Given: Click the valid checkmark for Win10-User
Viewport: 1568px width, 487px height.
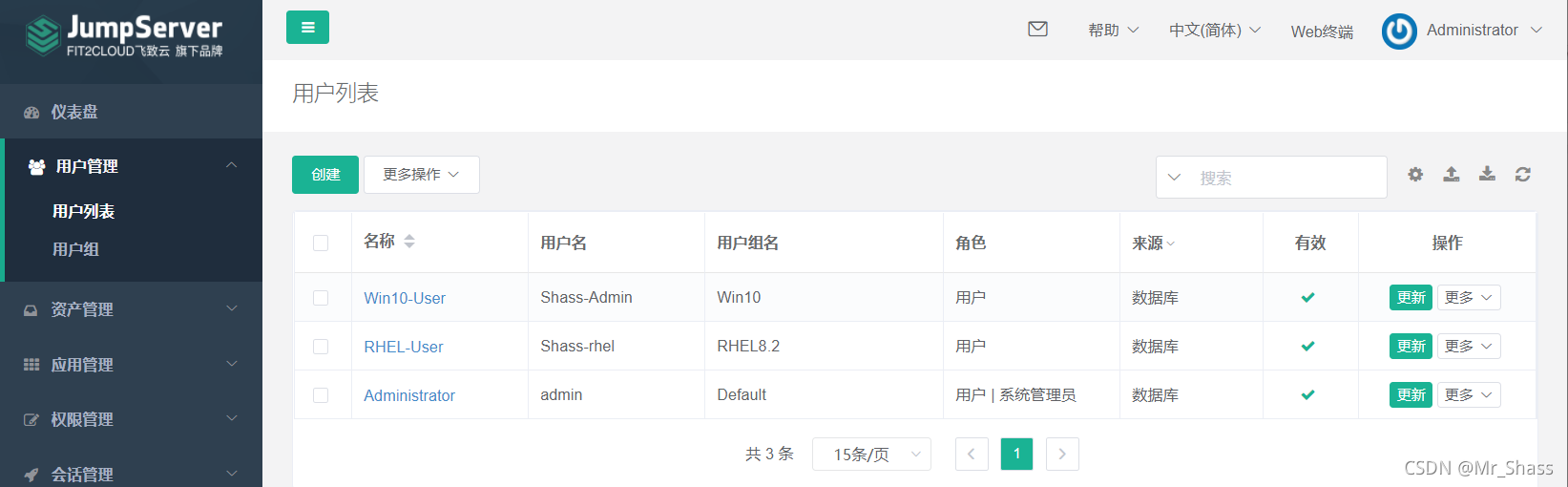Looking at the screenshot, I should tap(1308, 298).
